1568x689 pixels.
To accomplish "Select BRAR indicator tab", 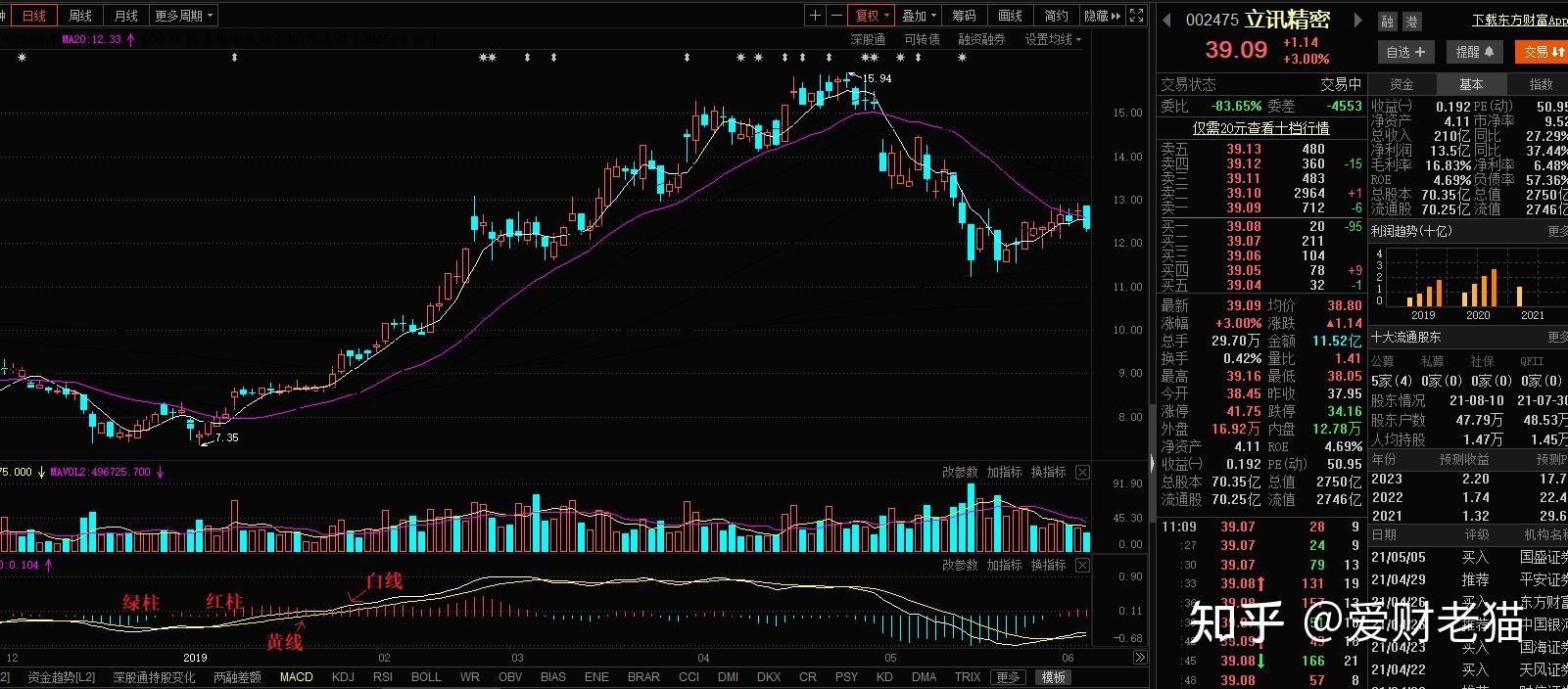I will 643,677.
